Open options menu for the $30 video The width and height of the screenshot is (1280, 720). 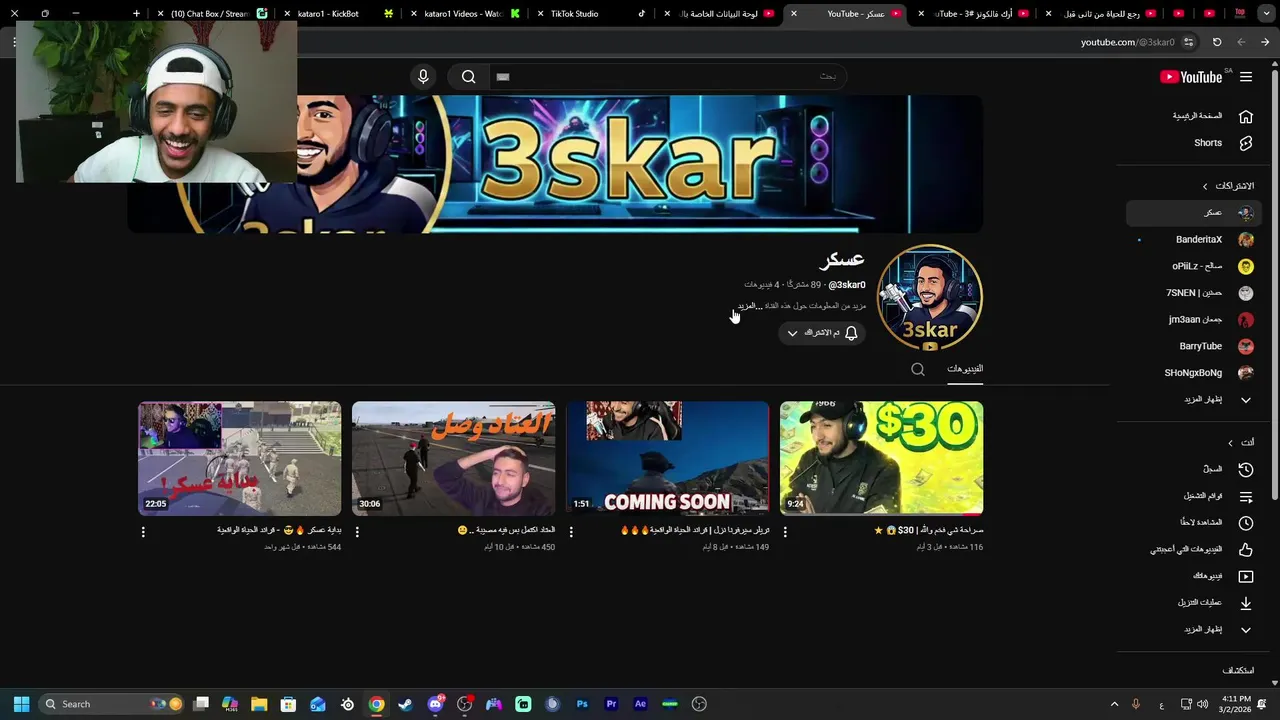coord(785,532)
